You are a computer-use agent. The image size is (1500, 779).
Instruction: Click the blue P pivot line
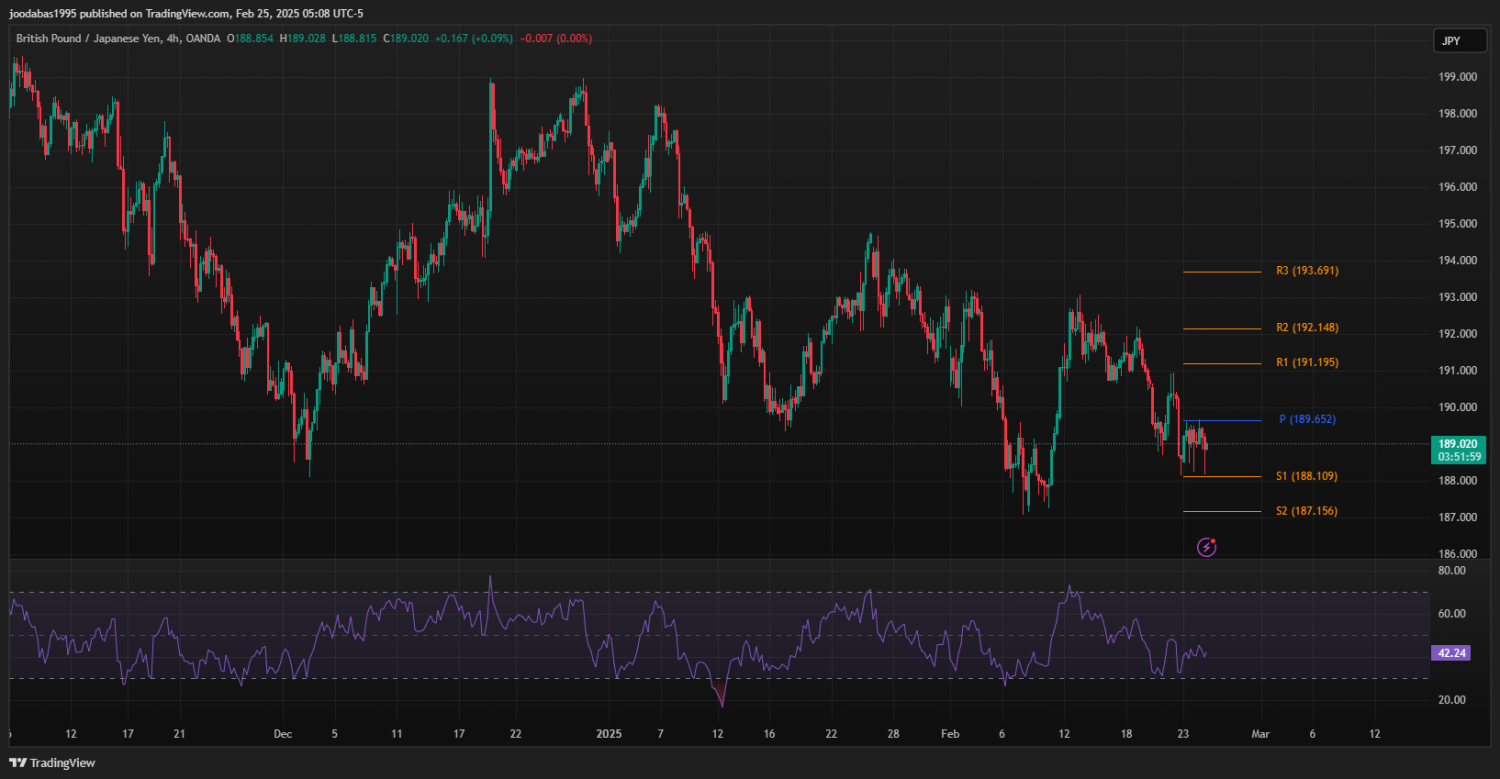1222,420
